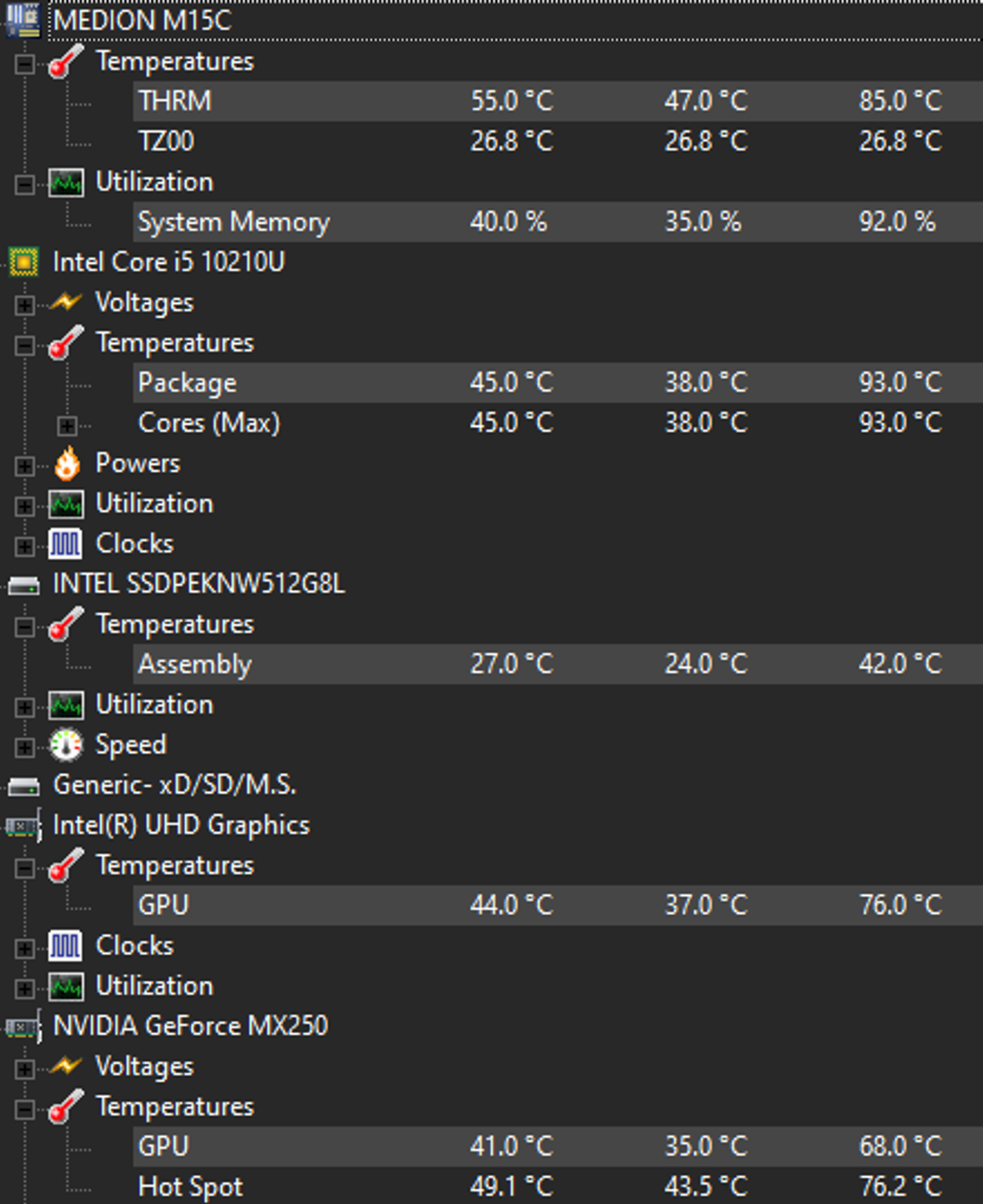The image size is (983, 1204).
Task: Click the INTEL SSDPEKNW512G8L drive icon
Action: tap(23, 586)
